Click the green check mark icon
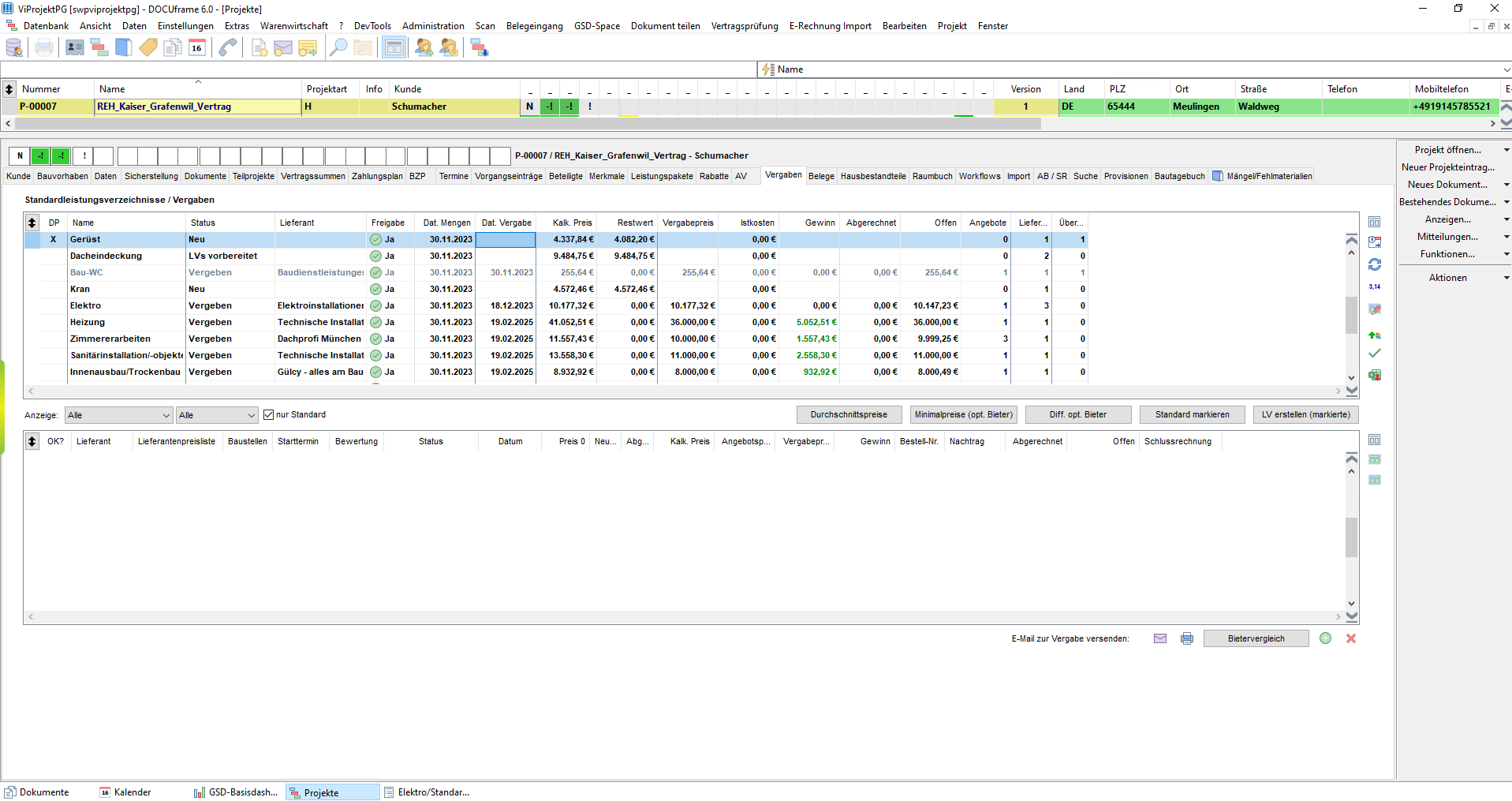 (1375, 353)
